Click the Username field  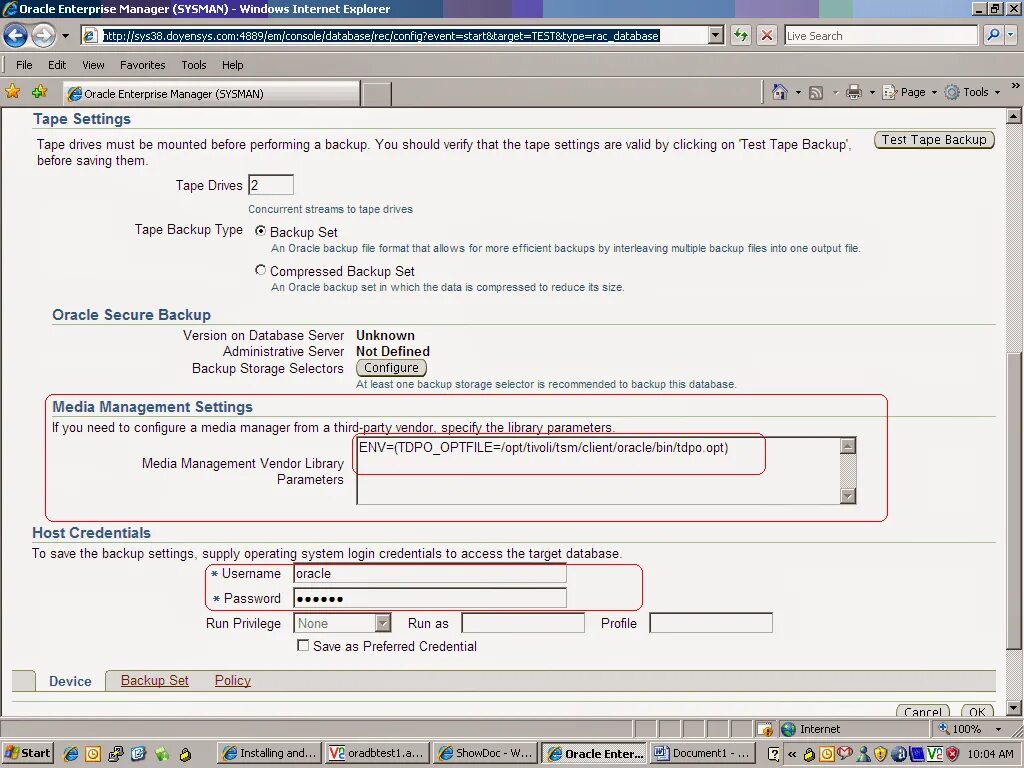[x=430, y=573]
